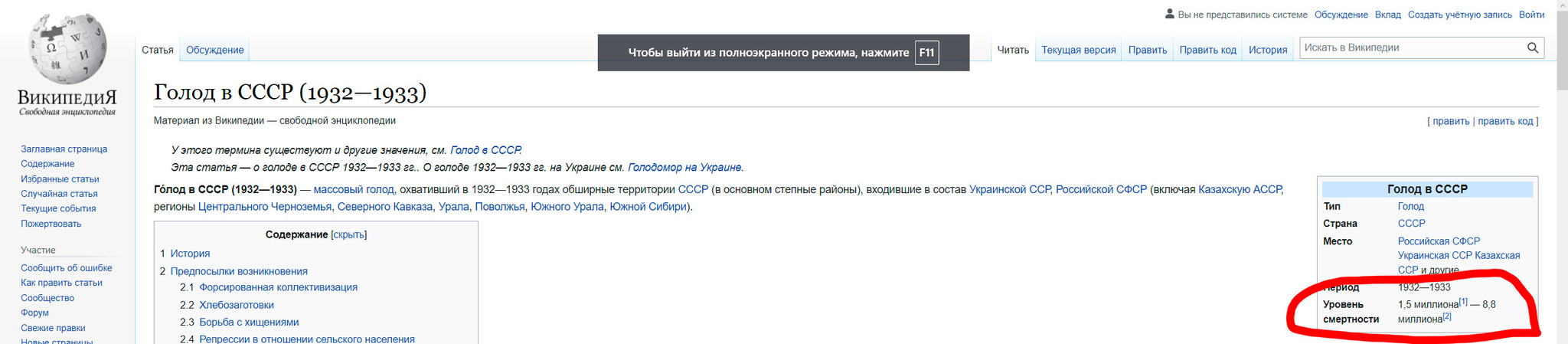The width and height of the screenshot is (1568, 344).
Task: Click the Северного Кавказа link
Action: tap(385, 207)
